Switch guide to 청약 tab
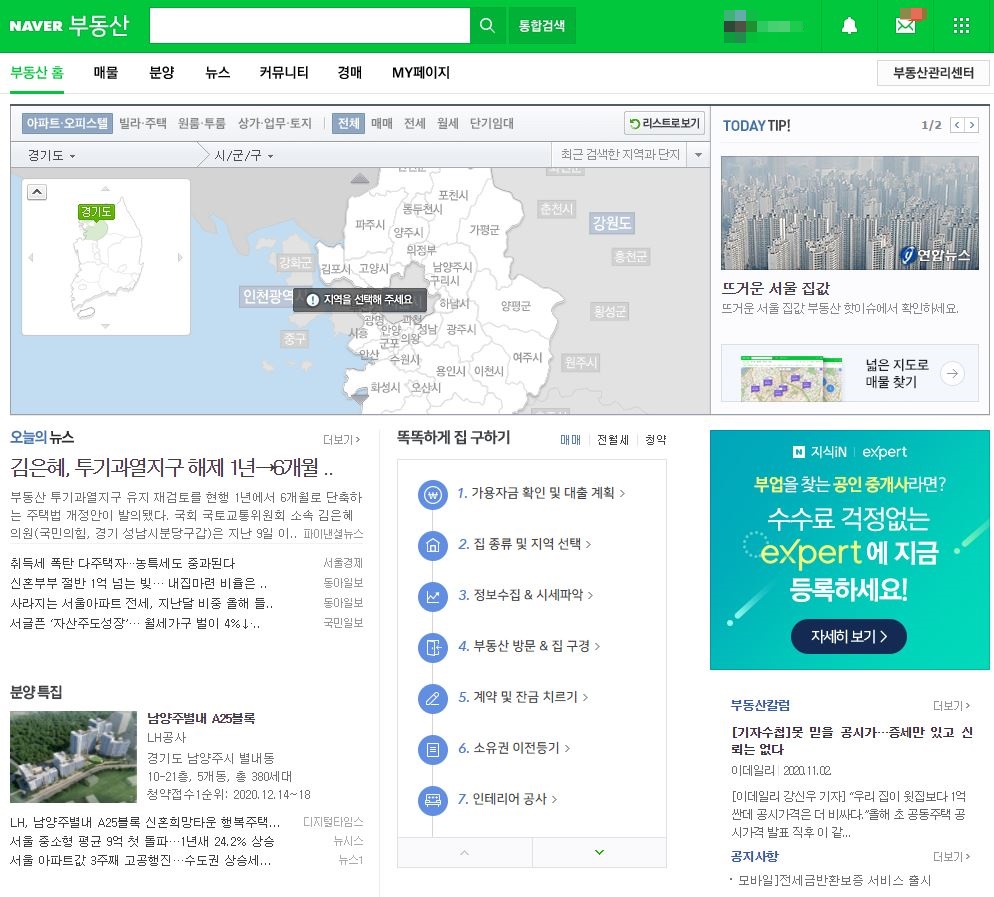The width and height of the screenshot is (994, 897). (655, 439)
